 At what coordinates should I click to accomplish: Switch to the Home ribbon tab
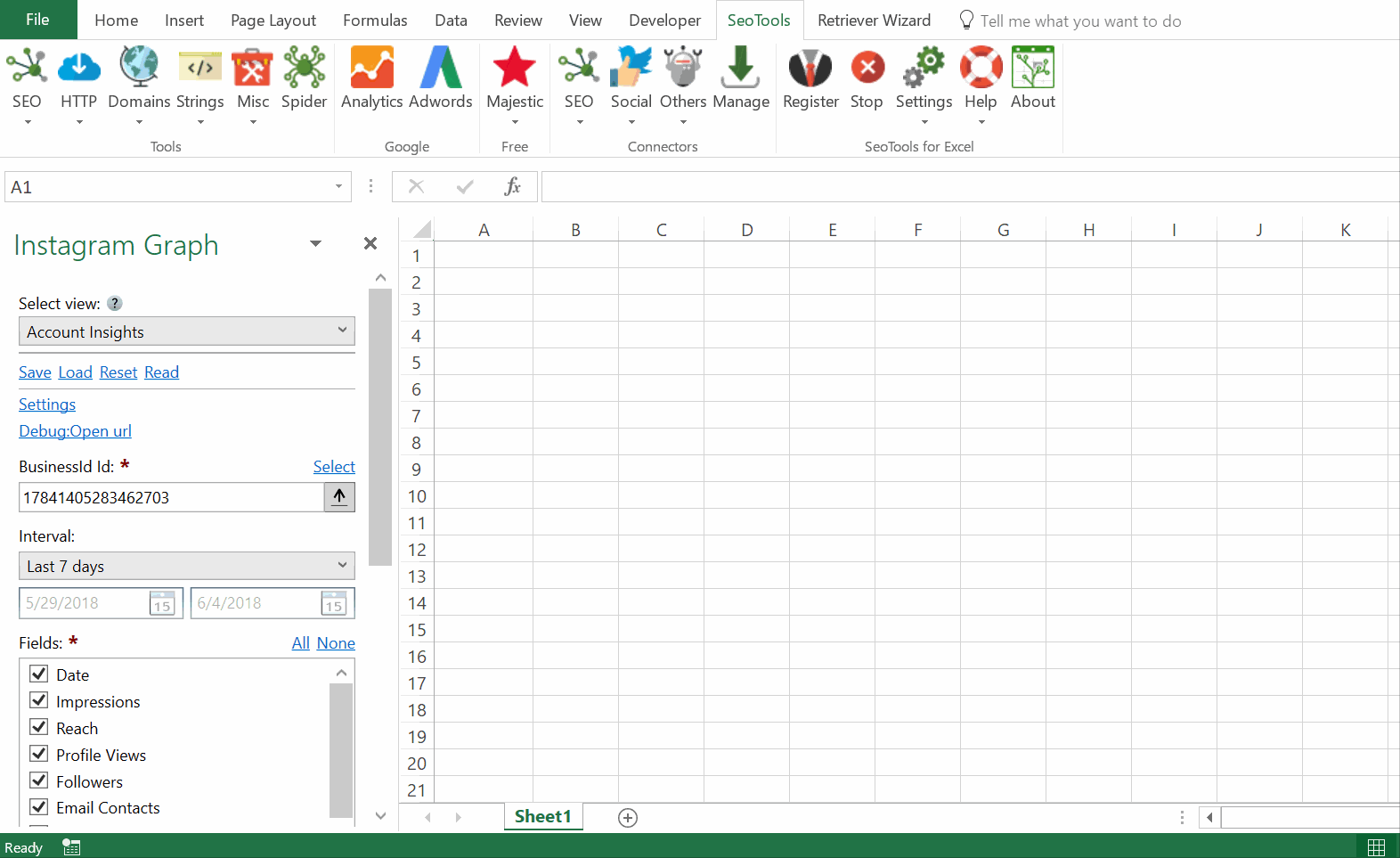coord(117,20)
